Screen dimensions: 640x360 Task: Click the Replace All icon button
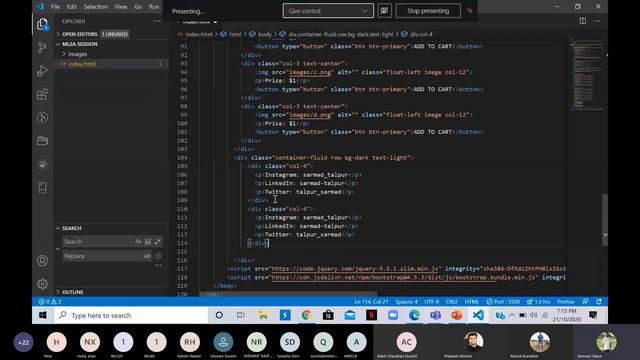(x=158, y=256)
